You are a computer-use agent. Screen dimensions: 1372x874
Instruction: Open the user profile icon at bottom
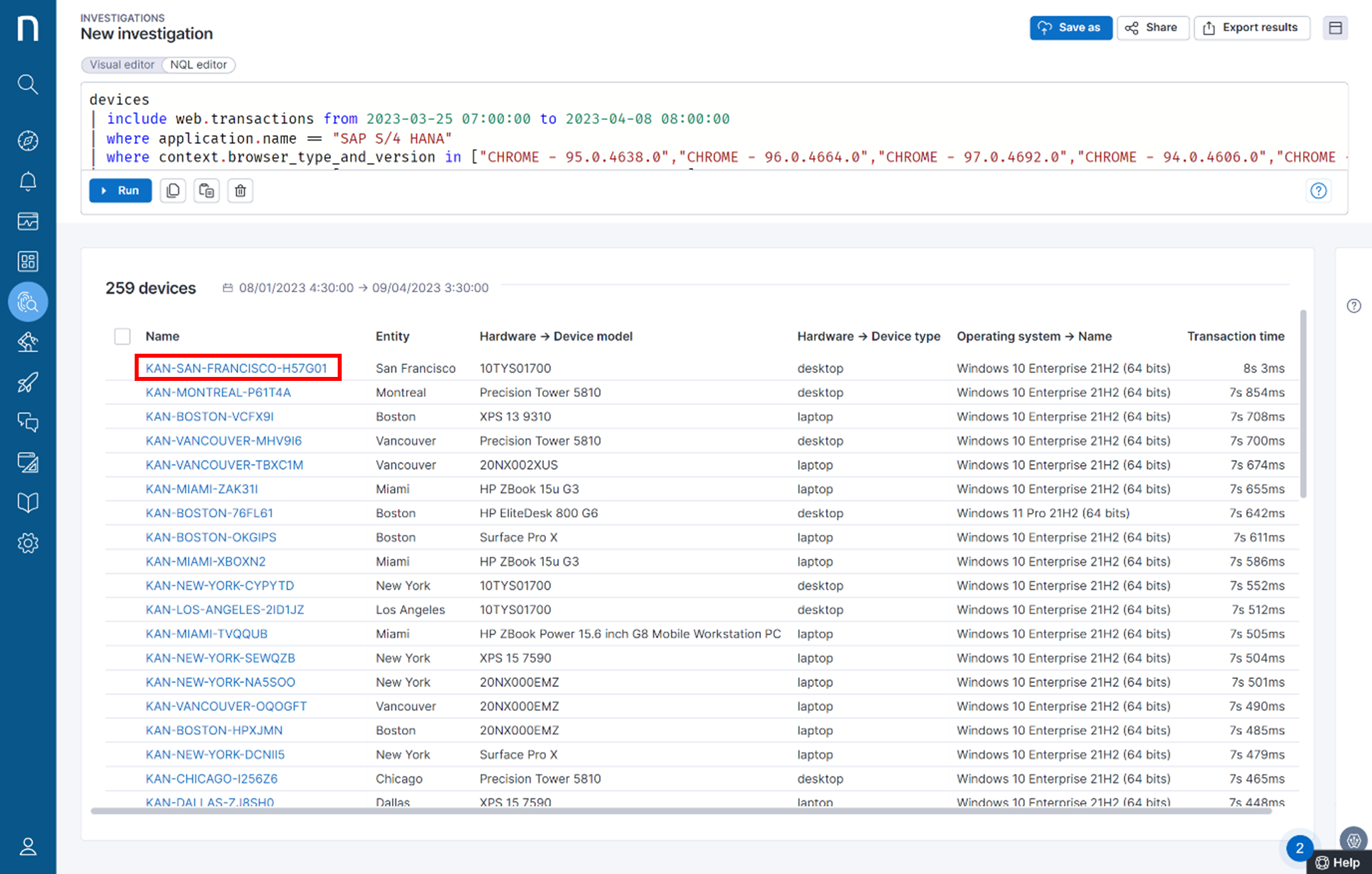[28, 847]
